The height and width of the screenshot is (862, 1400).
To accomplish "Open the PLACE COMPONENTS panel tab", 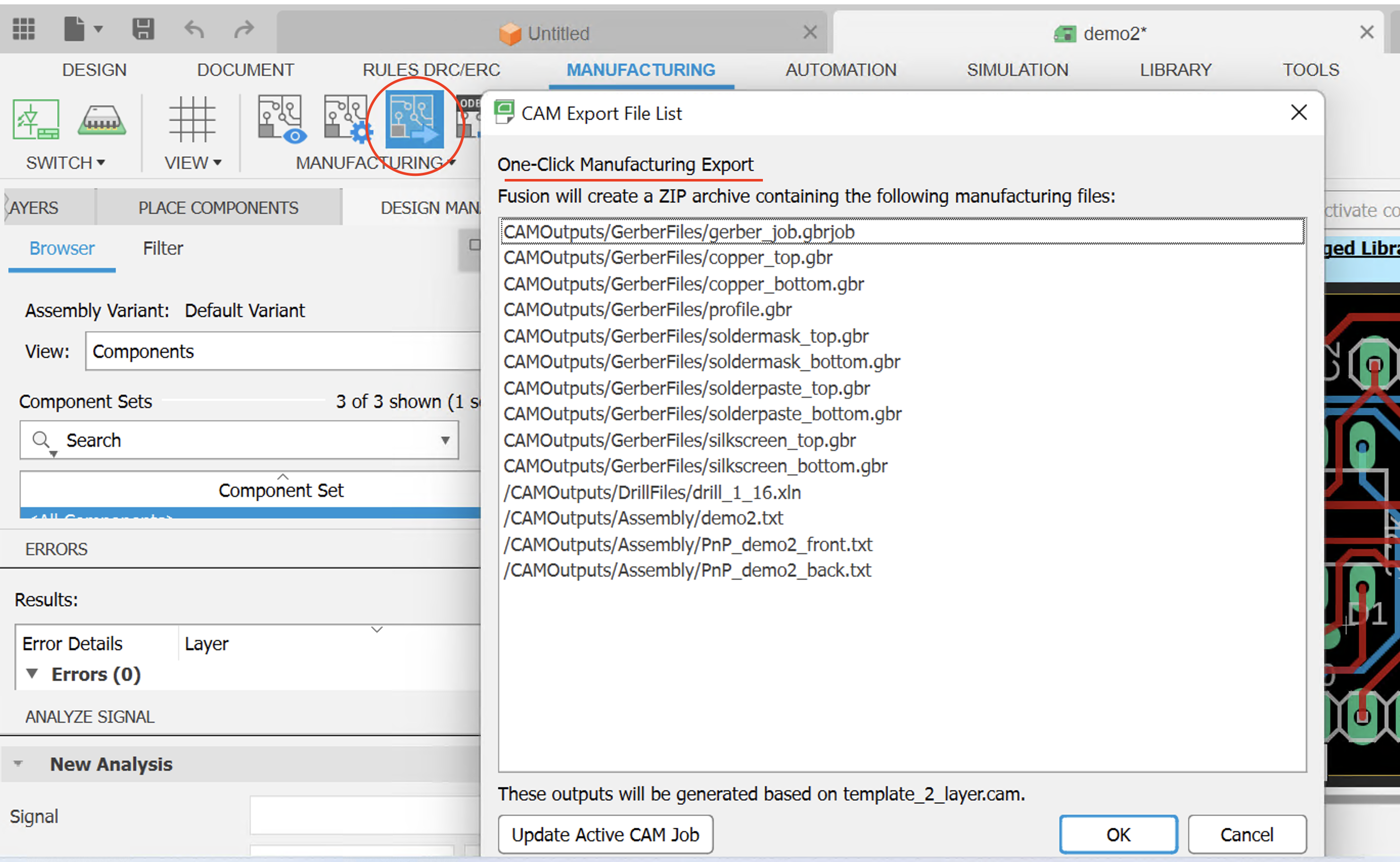I will [x=218, y=208].
